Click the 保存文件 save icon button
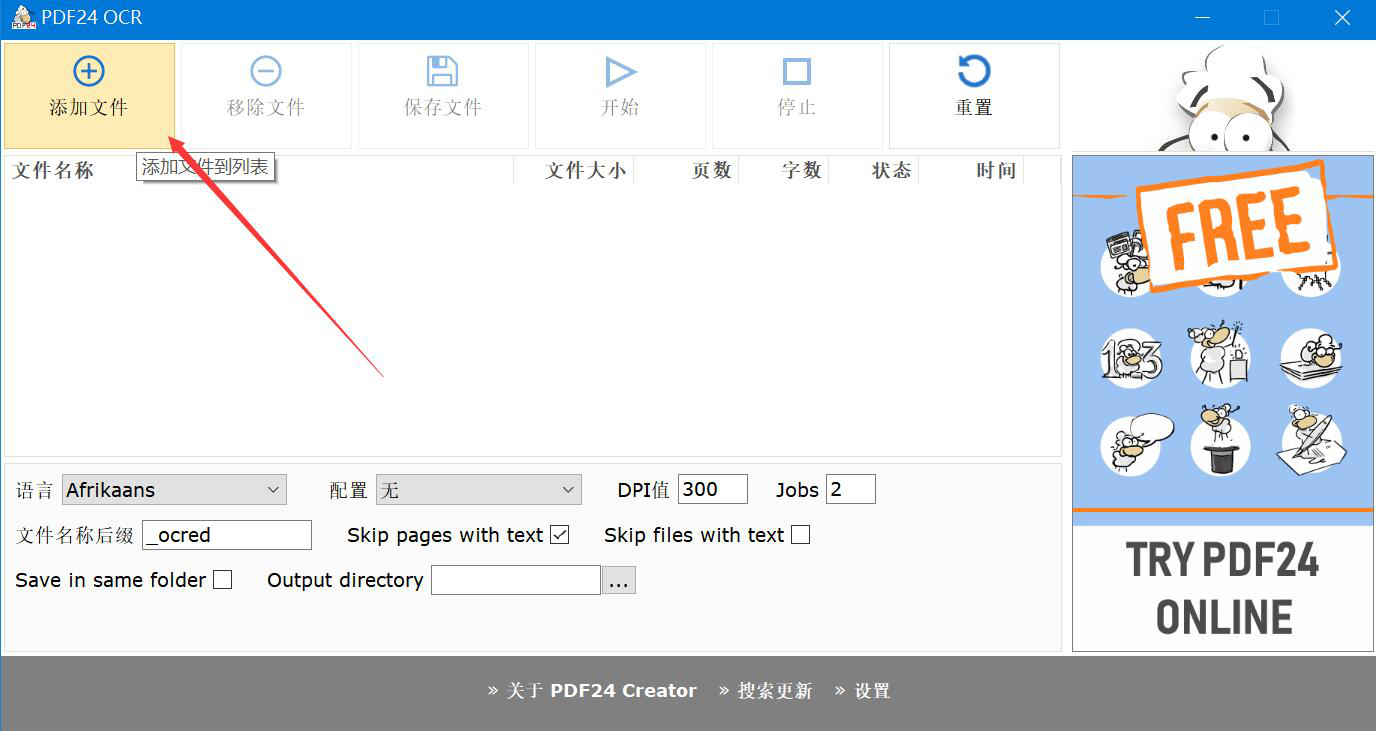Viewport: 1376px width, 731px height. (x=443, y=95)
